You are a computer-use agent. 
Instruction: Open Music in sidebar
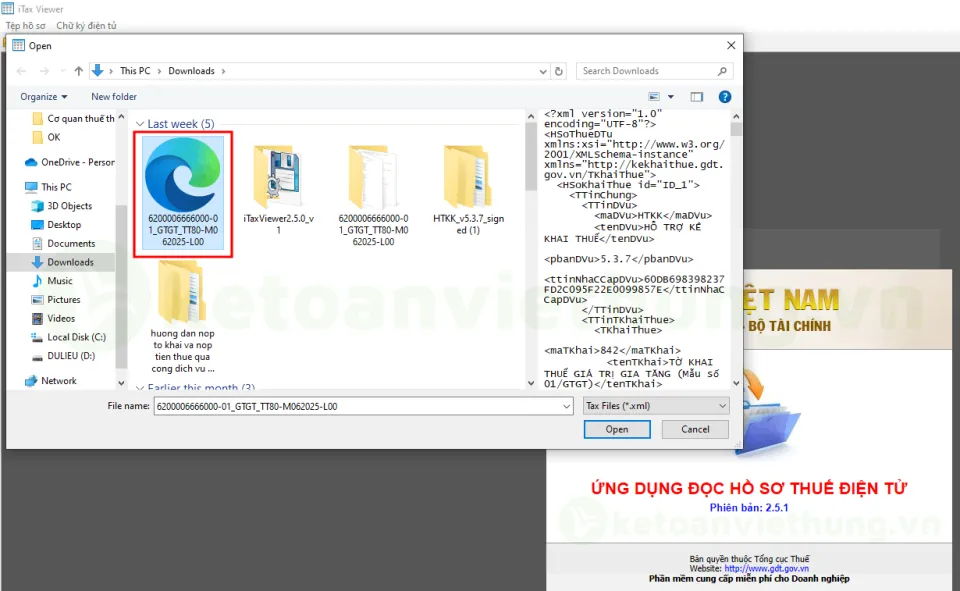point(52,281)
